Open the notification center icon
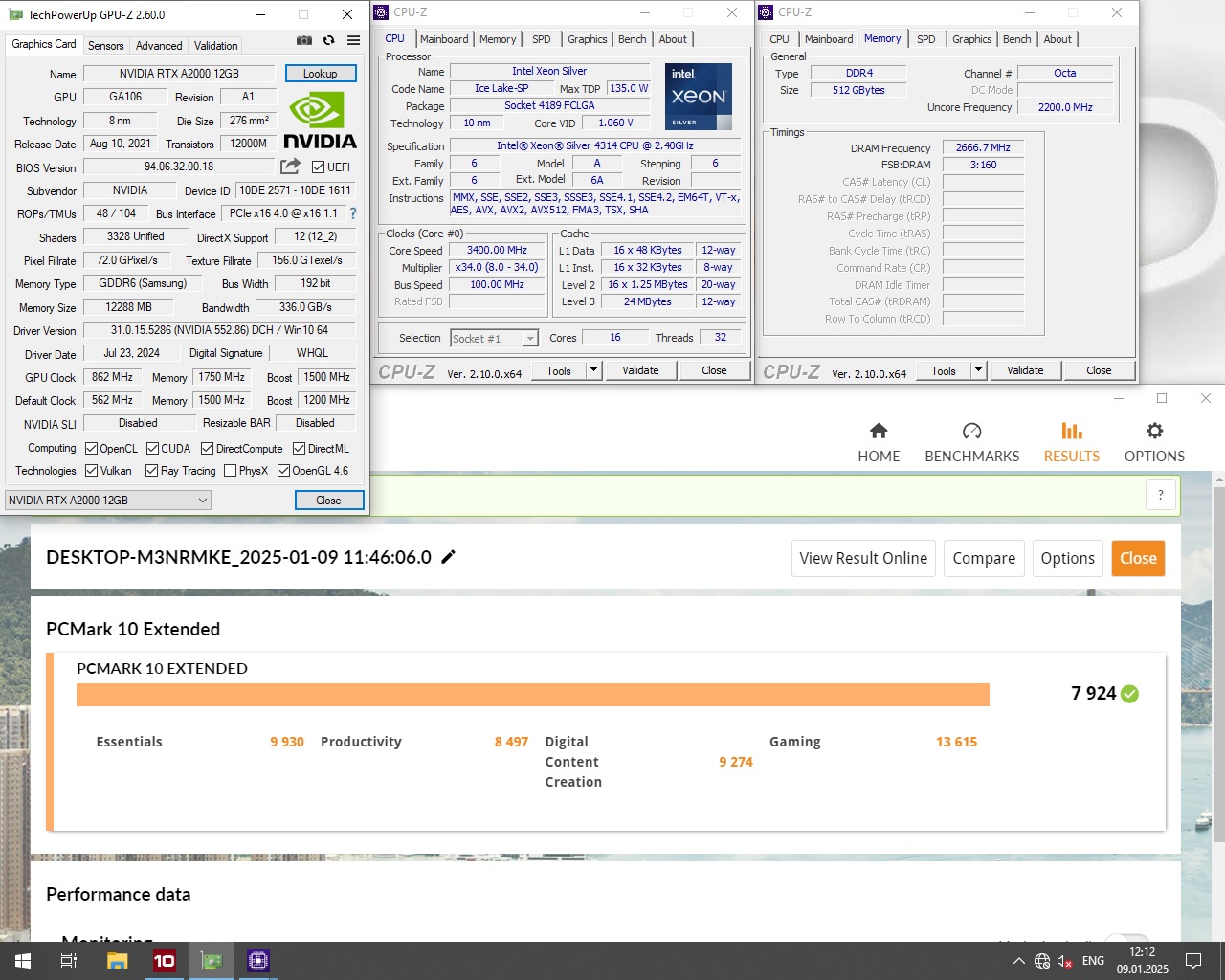 pos(1193,961)
